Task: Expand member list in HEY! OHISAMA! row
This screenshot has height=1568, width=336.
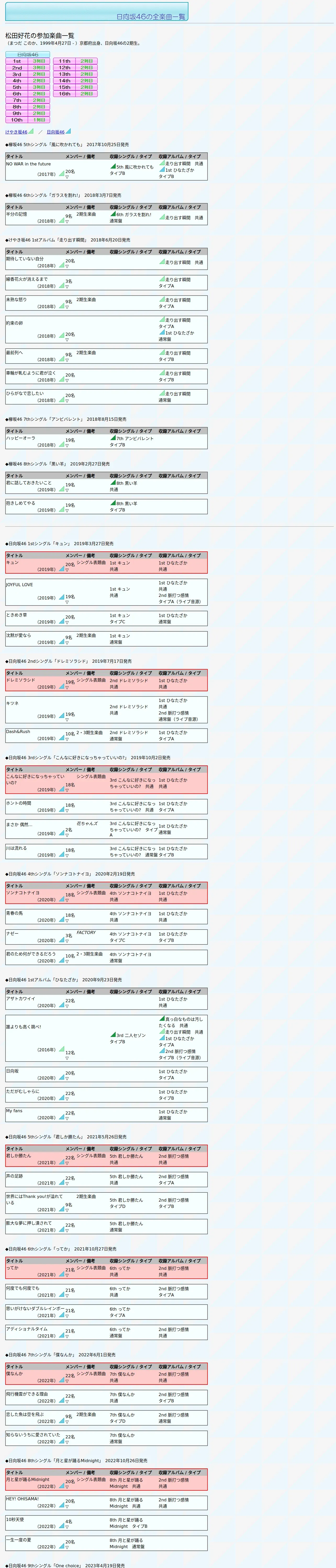Action: click(x=67, y=1507)
